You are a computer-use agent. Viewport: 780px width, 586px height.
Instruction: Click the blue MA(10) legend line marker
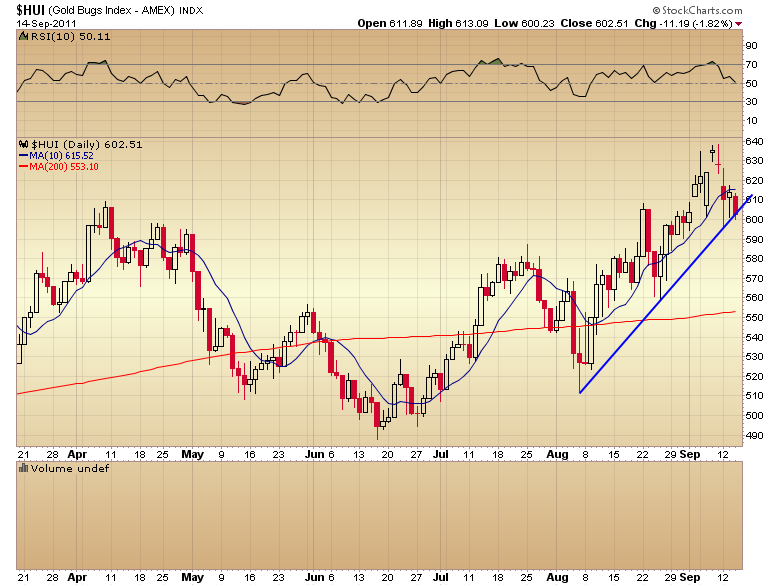click(23, 156)
